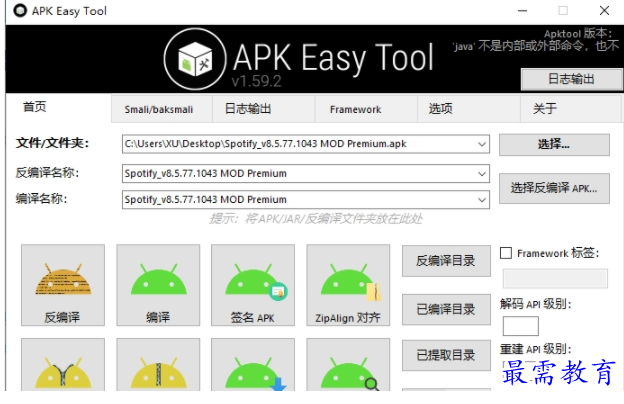Screen dimensions: 624x404
Task: Click the Sign APK (签名 APK) button
Action: [253, 285]
